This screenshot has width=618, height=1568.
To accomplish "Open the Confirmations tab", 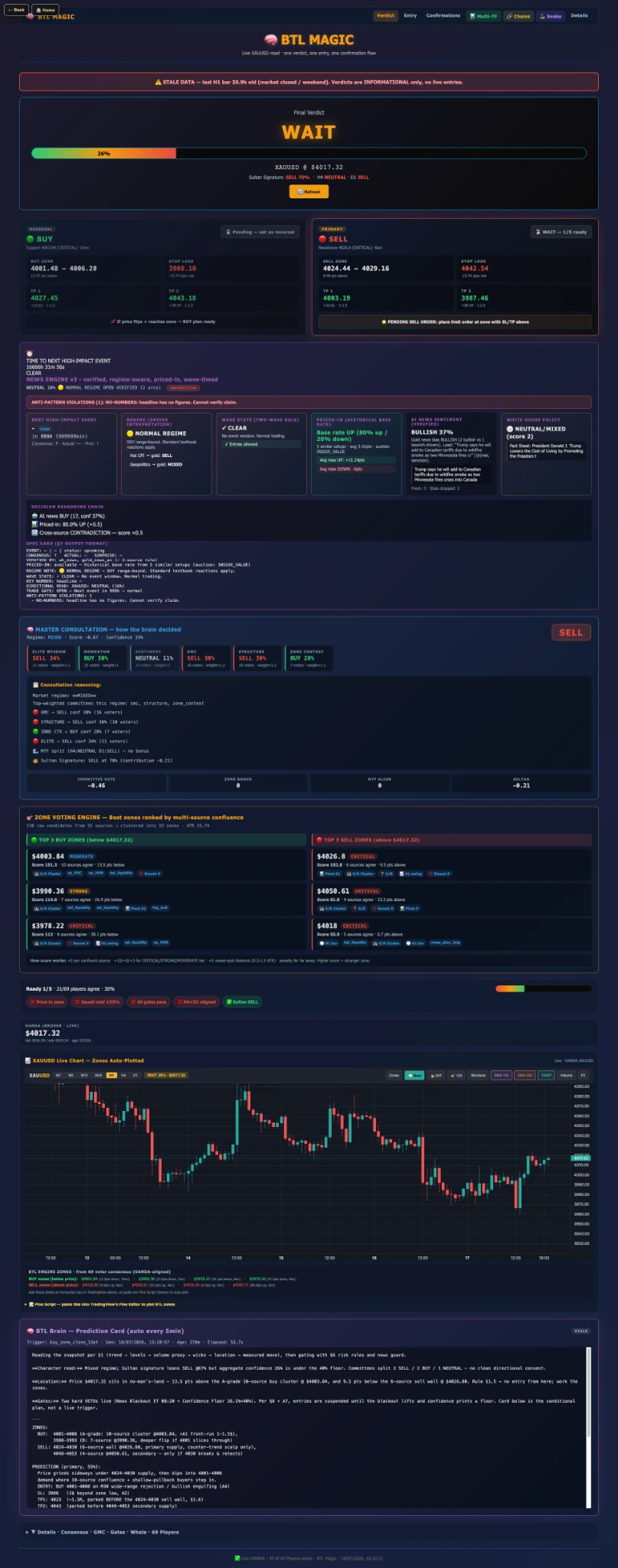I will tap(443, 15).
